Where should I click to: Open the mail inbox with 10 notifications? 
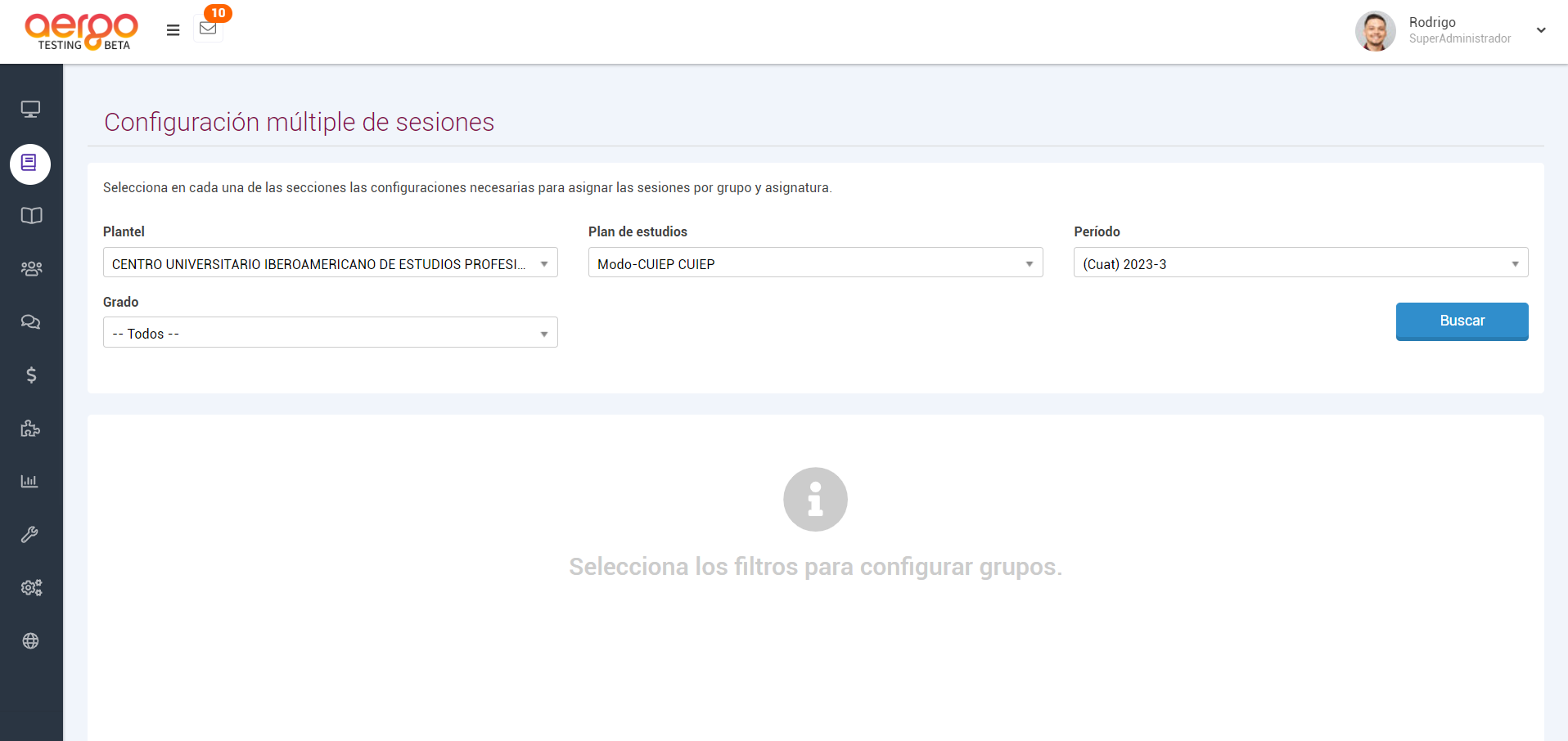click(208, 29)
